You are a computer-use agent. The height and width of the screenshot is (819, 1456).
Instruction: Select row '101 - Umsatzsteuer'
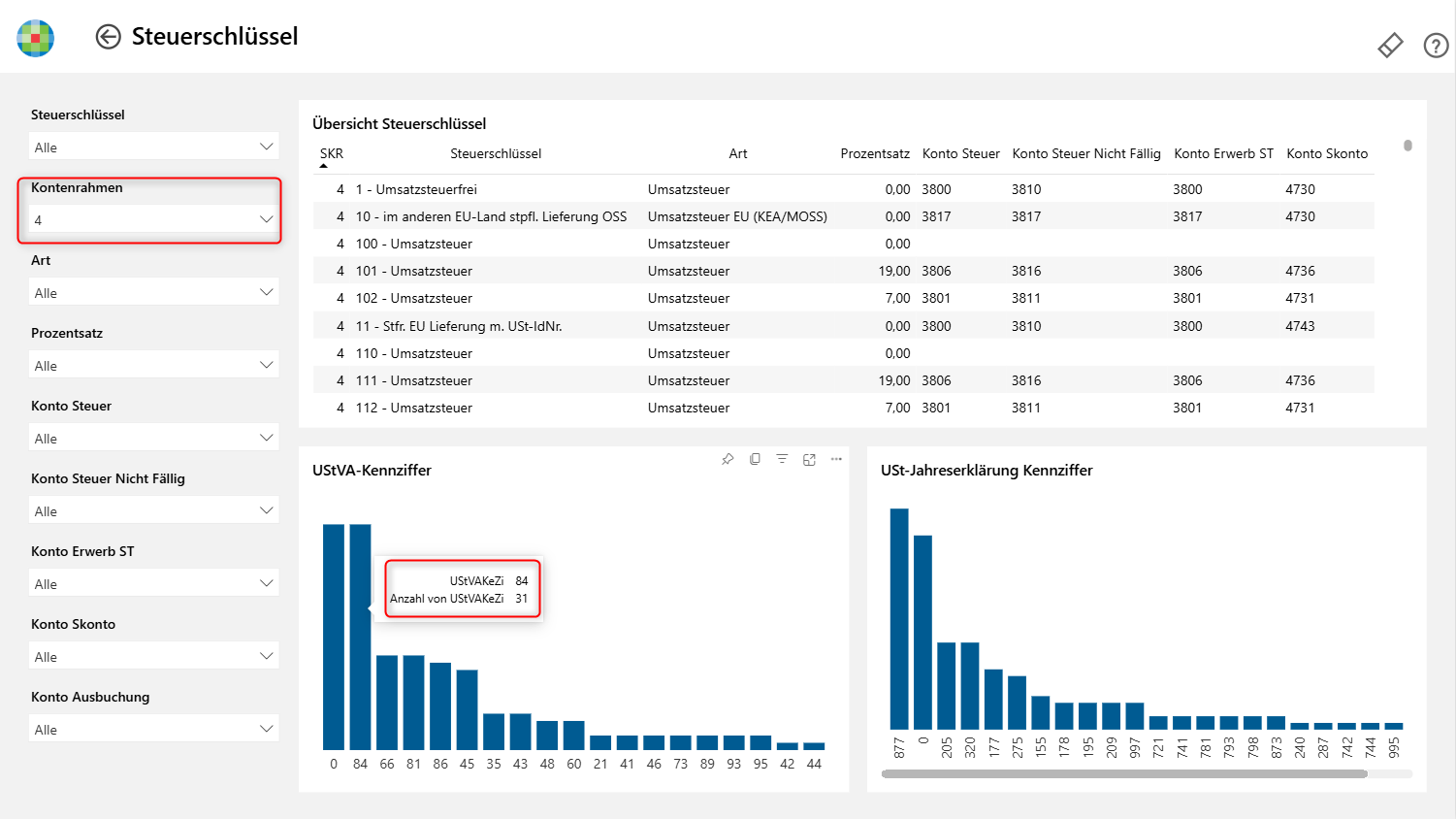click(x=843, y=271)
